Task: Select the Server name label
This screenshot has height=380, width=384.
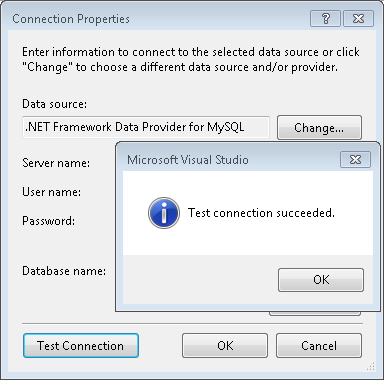Action: pyautogui.click(x=56, y=163)
